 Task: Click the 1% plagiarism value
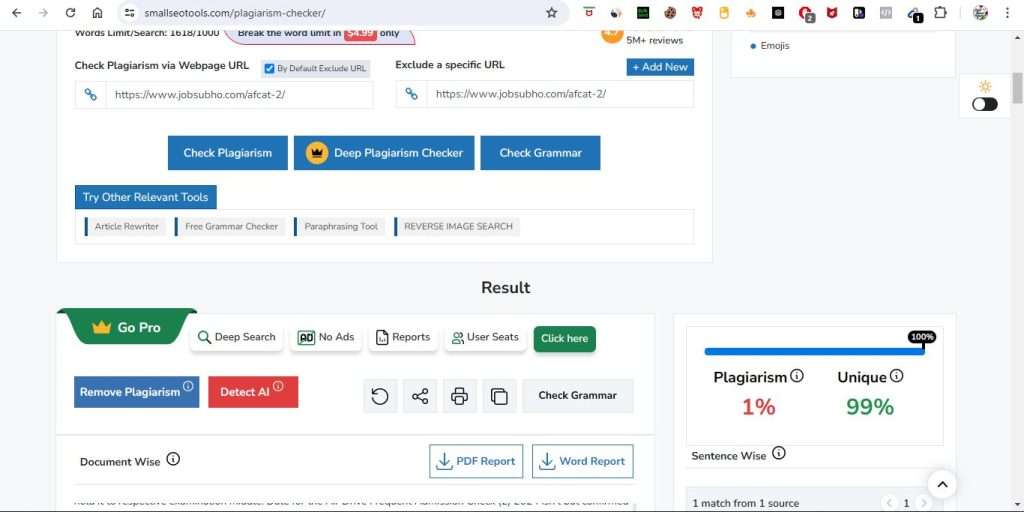pyautogui.click(x=758, y=407)
